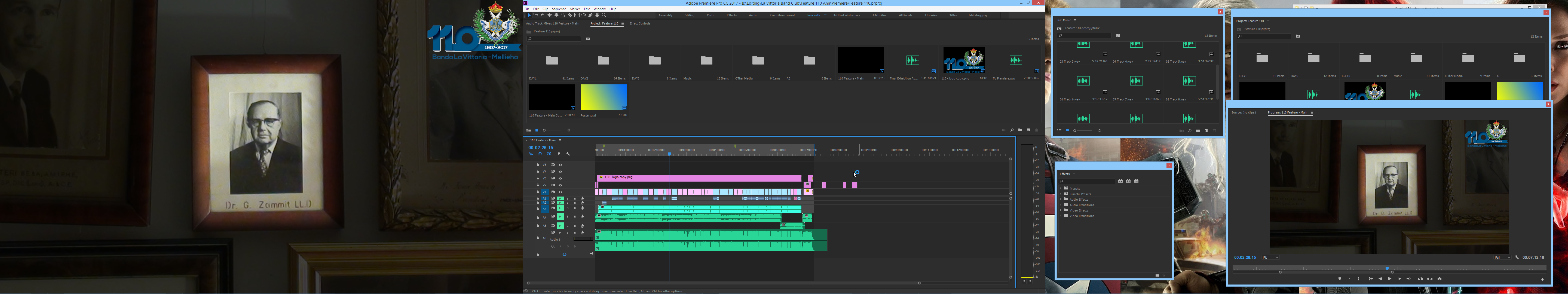
Task: Click the Accelerated Effects filter in Effects panel
Action: (1121, 181)
